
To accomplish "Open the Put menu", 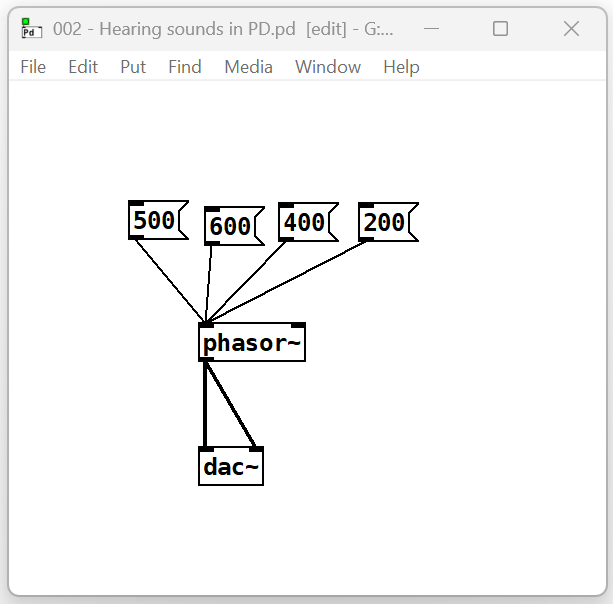I will coord(133,67).
